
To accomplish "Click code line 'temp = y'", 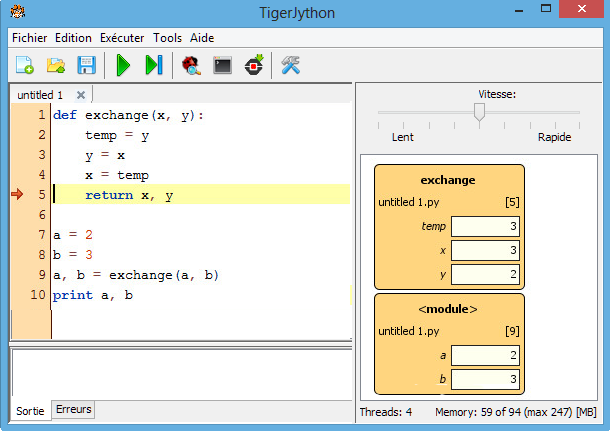I will click(x=117, y=135).
